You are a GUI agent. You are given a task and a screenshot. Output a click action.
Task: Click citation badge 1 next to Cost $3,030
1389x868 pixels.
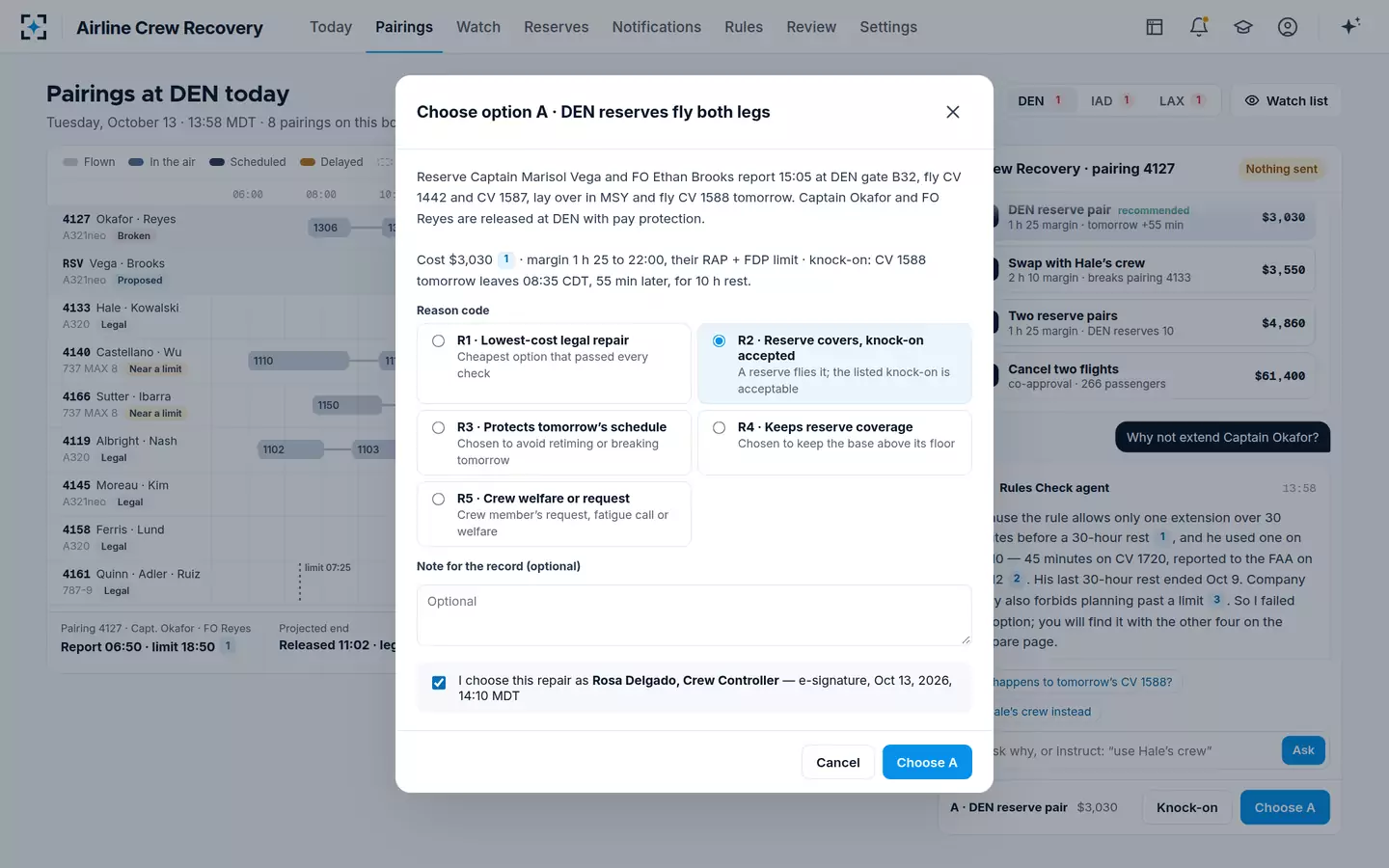click(506, 259)
